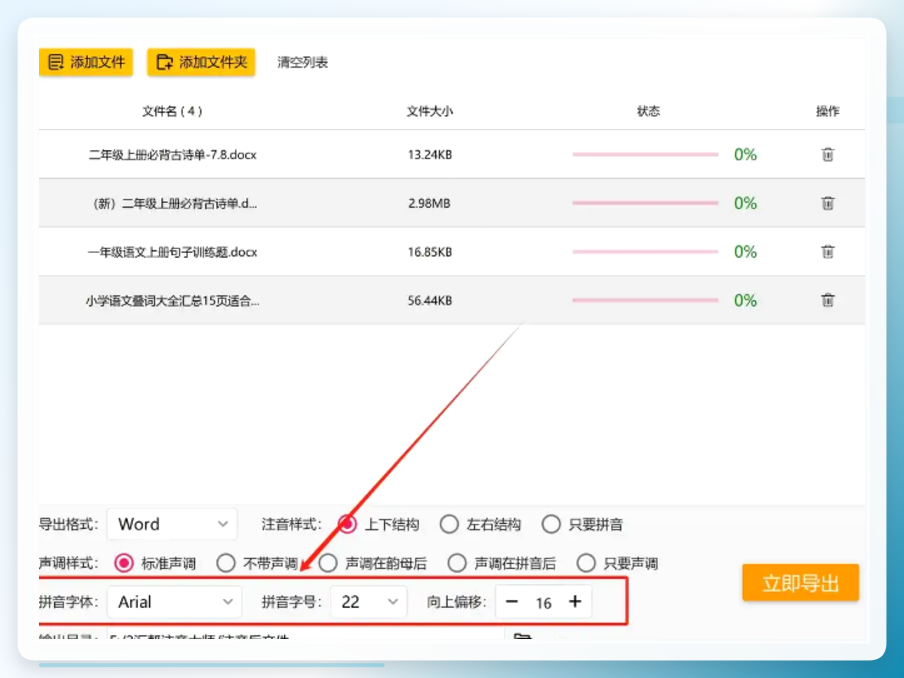The image size is (904, 678).
Task: Click the 56.44KB size cell
Action: (x=430, y=300)
